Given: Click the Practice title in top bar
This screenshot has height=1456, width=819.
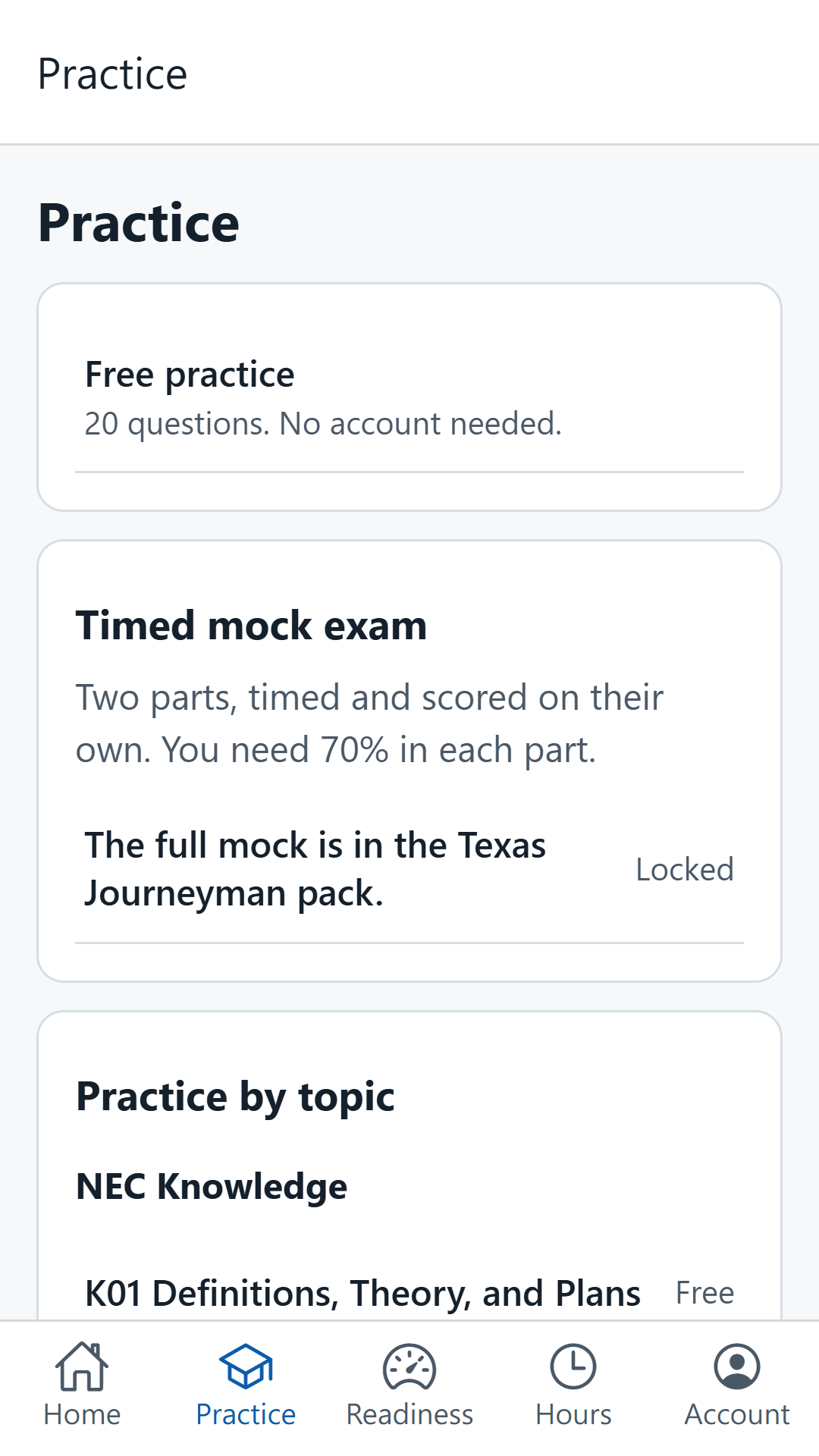Looking at the screenshot, I should click(x=112, y=74).
